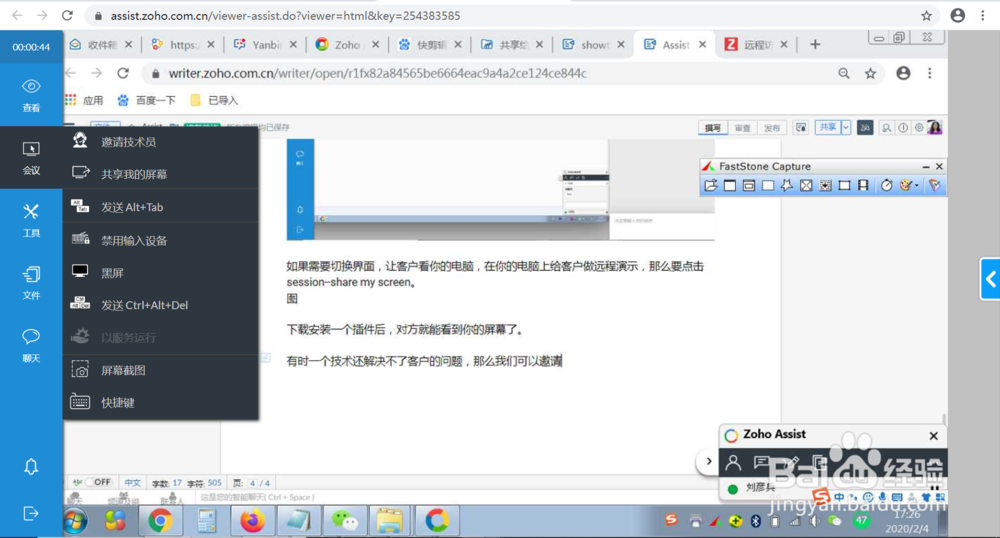Choose 禁用输入设备 menu entry

click(161, 240)
